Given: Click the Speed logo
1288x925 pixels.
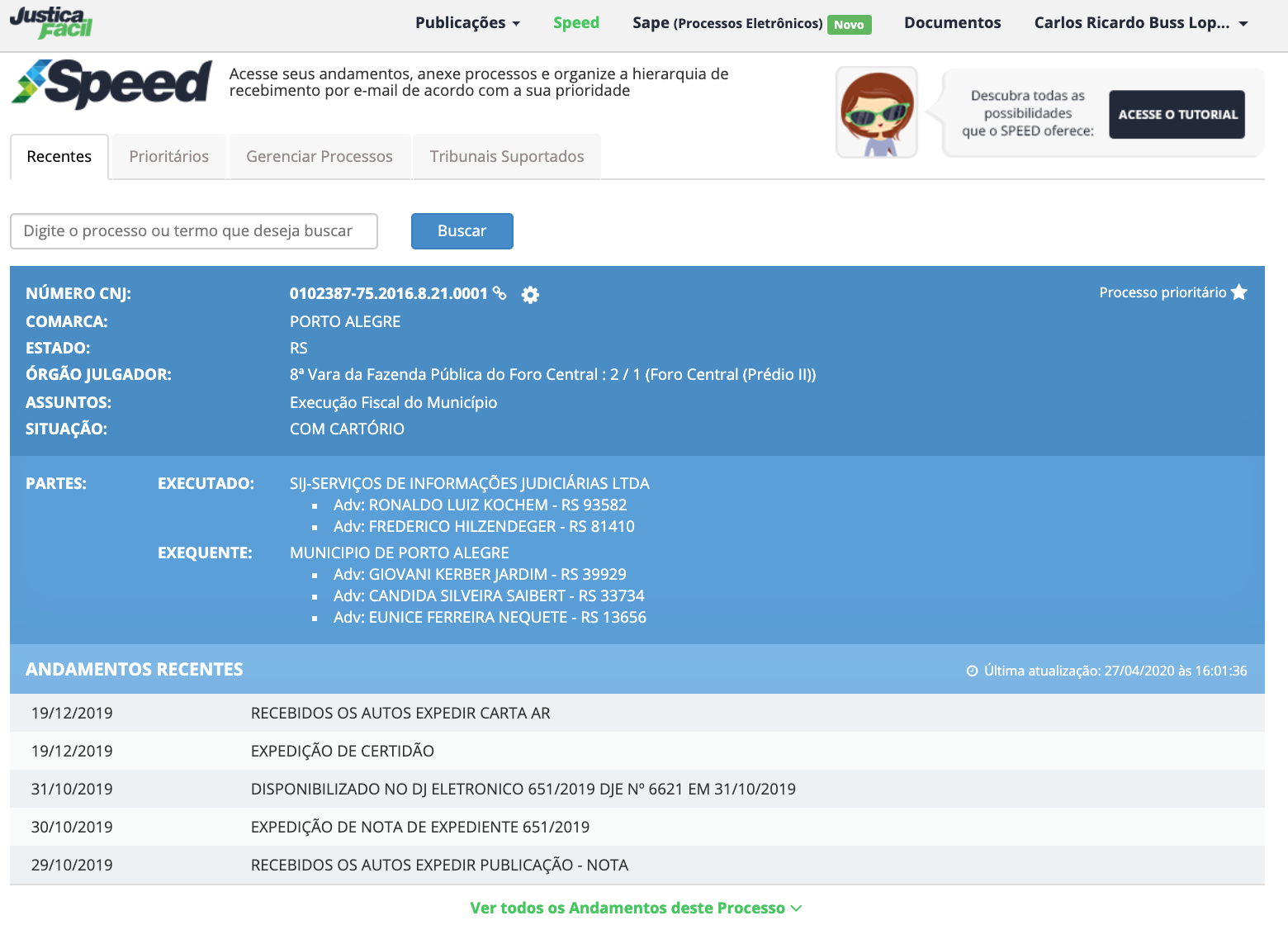Looking at the screenshot, I should tap(112, 83).
